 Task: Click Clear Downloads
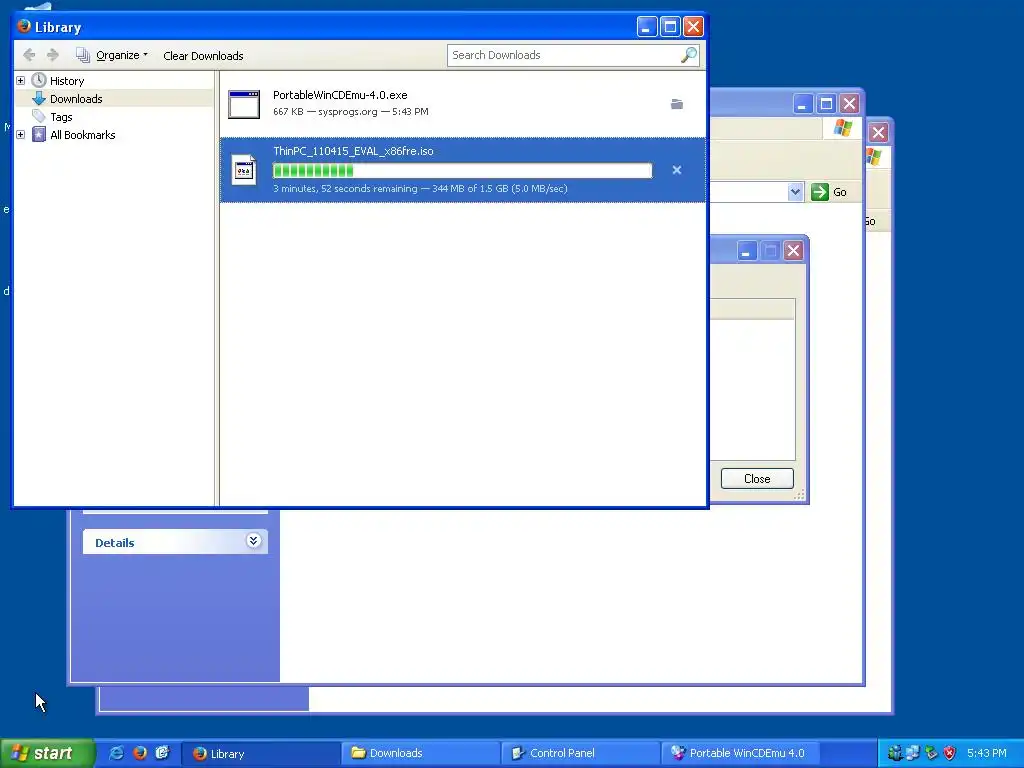pyautogui.click(x=203, y=56)
